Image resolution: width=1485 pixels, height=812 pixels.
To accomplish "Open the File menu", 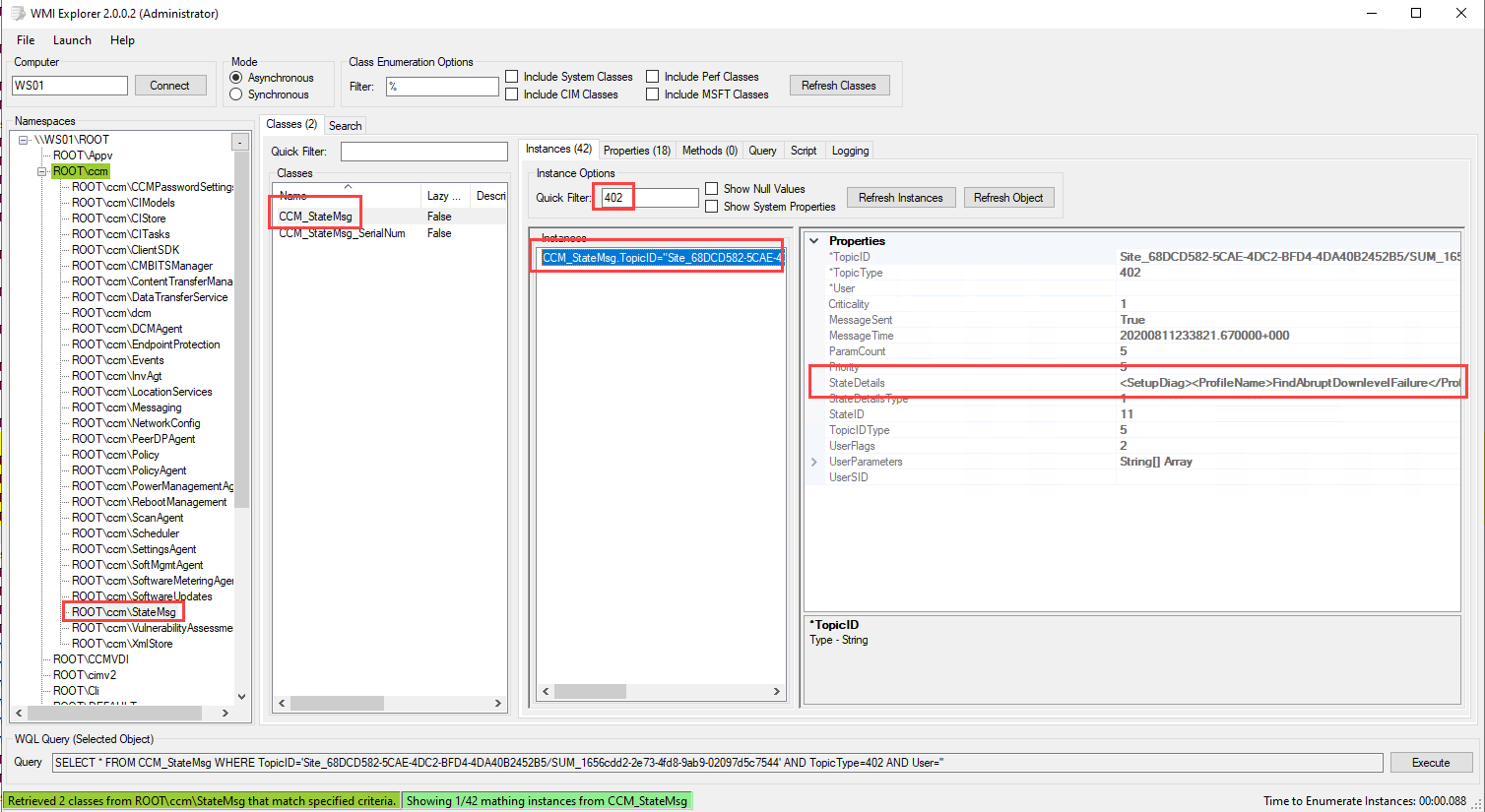I will tap(26, 40).
